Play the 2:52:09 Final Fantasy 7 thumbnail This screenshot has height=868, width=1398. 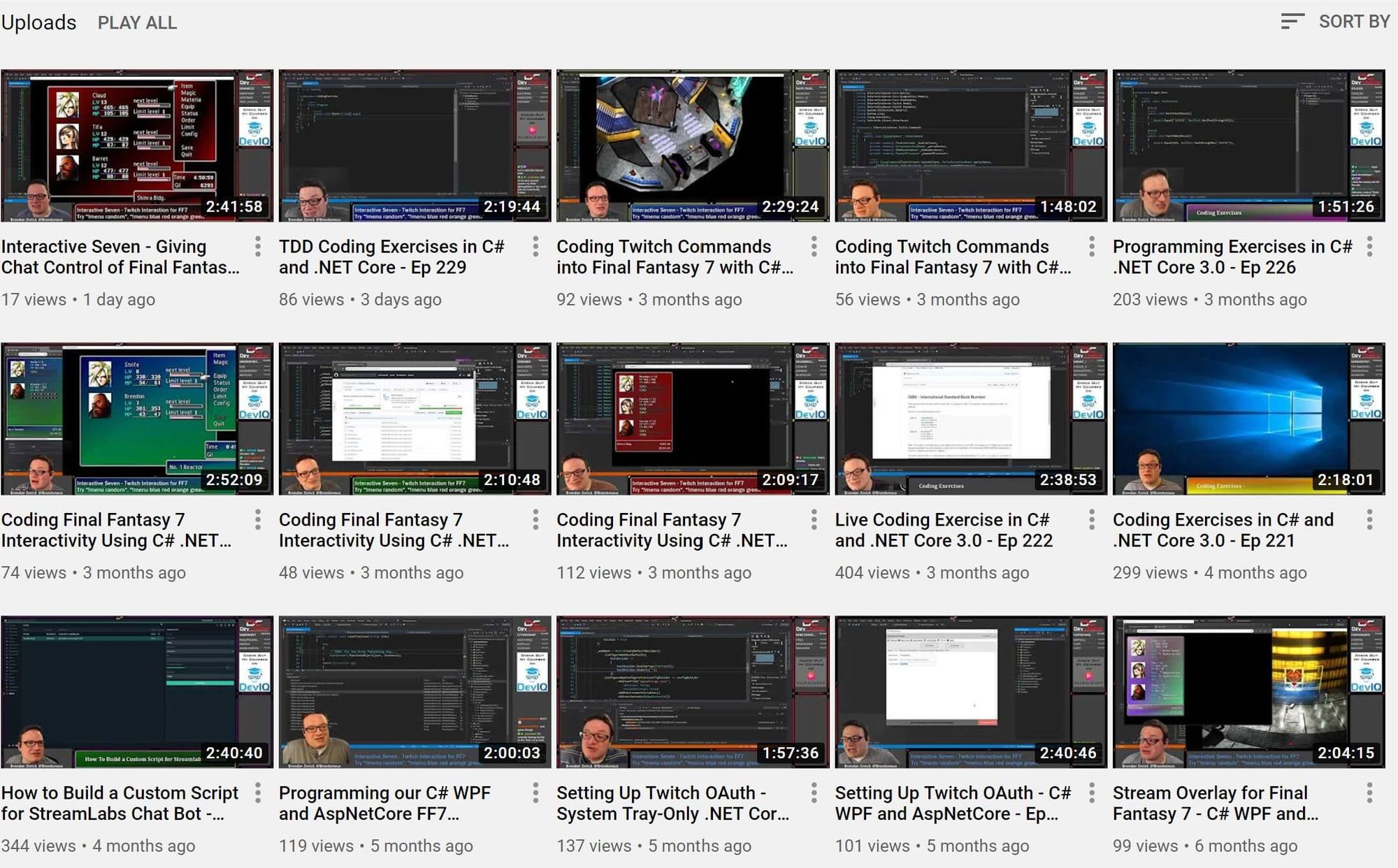(x=137, y=419)
